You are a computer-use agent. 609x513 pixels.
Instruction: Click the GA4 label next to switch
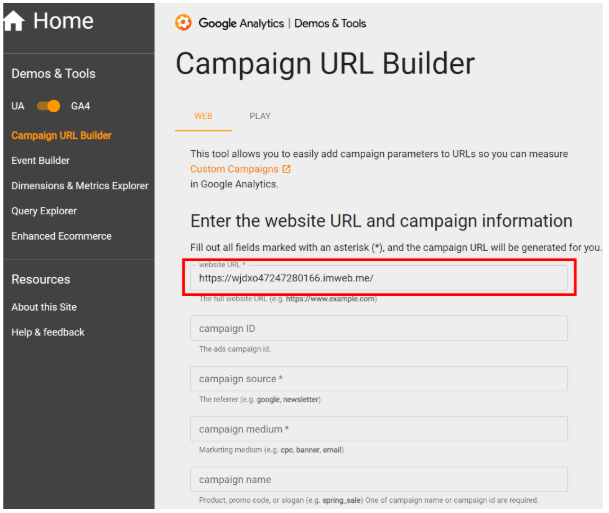tap(80, 106)
